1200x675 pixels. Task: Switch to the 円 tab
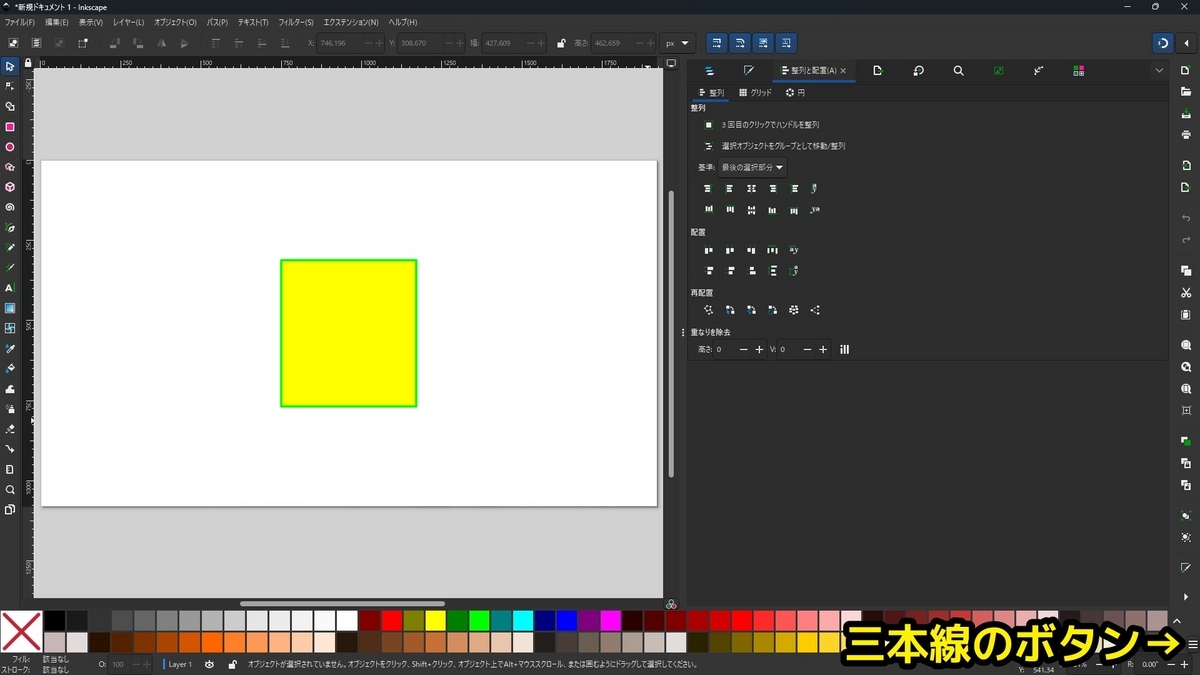795,92
